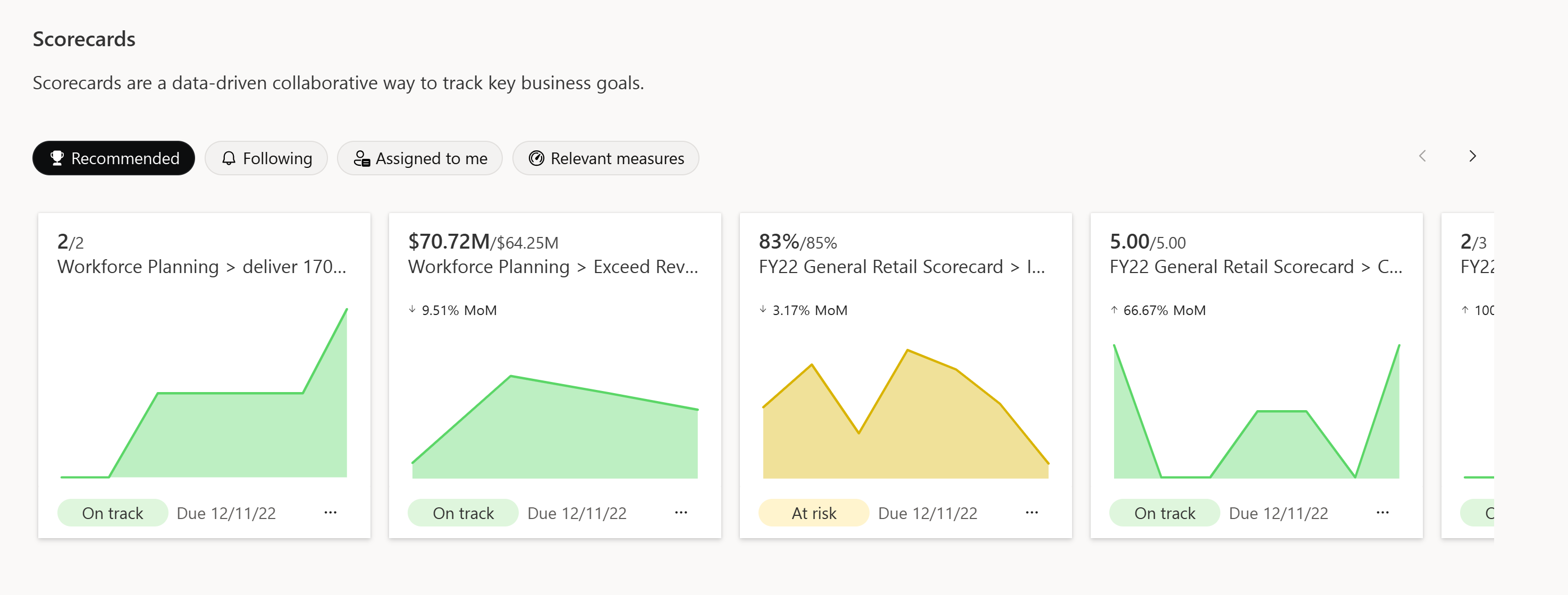Toggle On track status on Workforce Planning card
This screenshot has height=595, width=1568.
112,513
